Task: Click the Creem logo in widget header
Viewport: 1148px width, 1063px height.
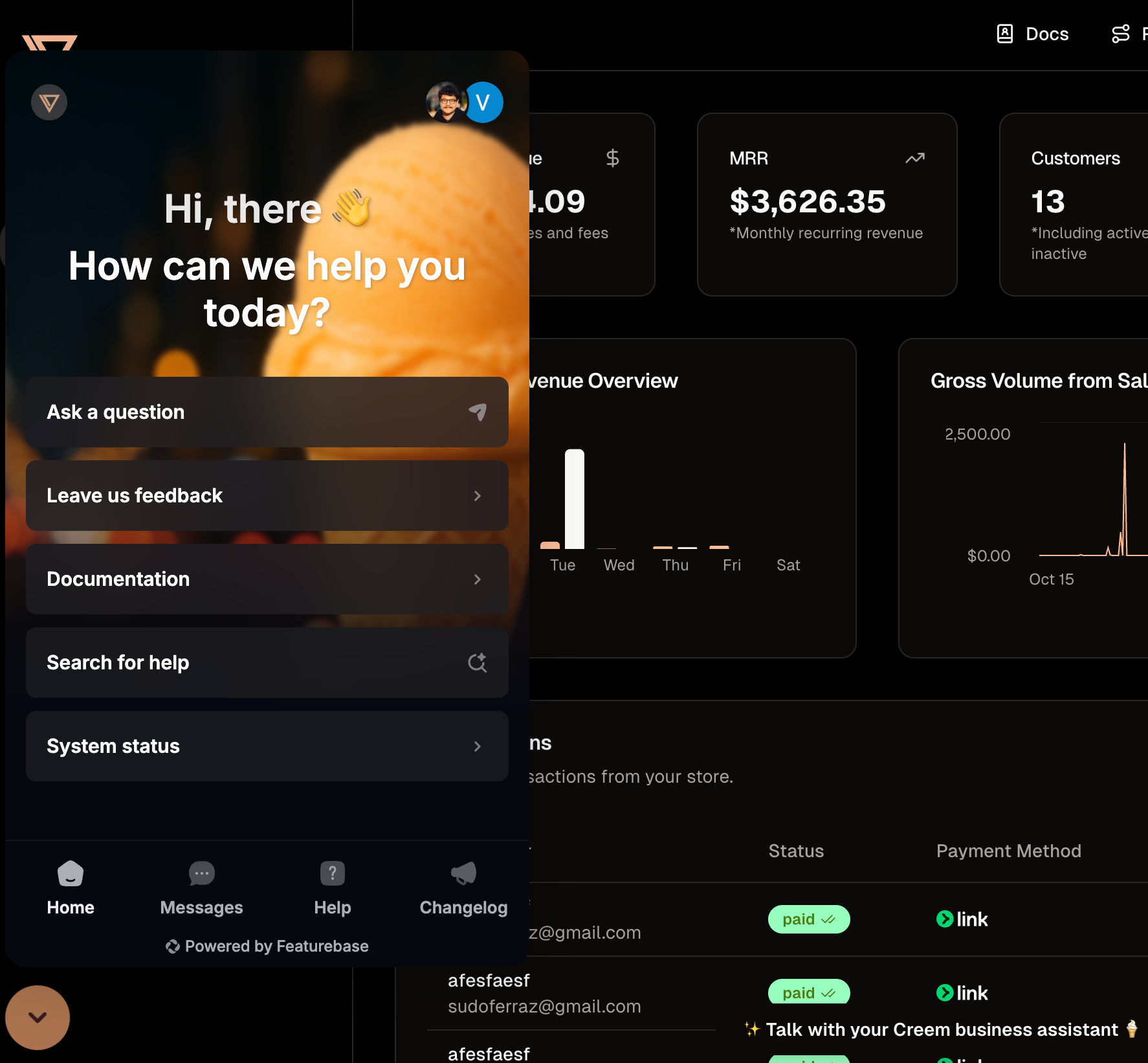Action: pyautogui.click(x=49, y=102)
